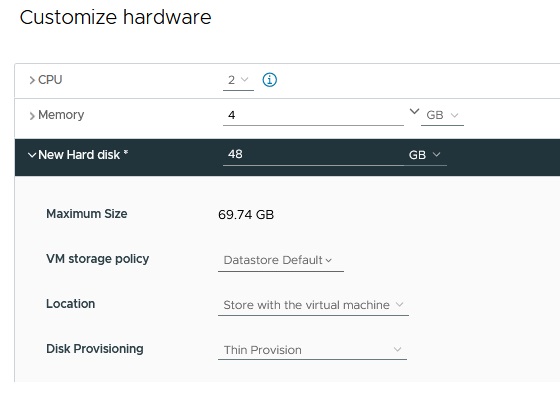Open disk Location dropdown
The image size is (560, 396).
[313, 305]
